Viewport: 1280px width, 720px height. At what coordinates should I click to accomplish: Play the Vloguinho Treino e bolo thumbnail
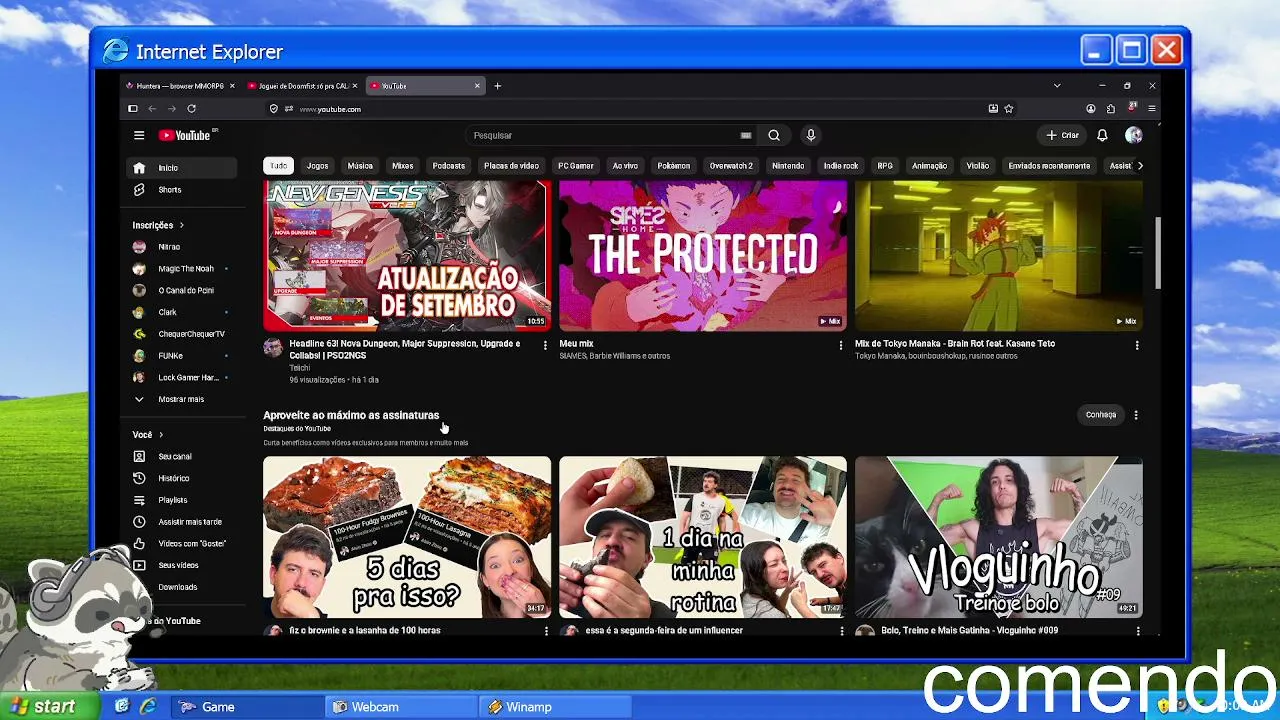pos(999,537)
